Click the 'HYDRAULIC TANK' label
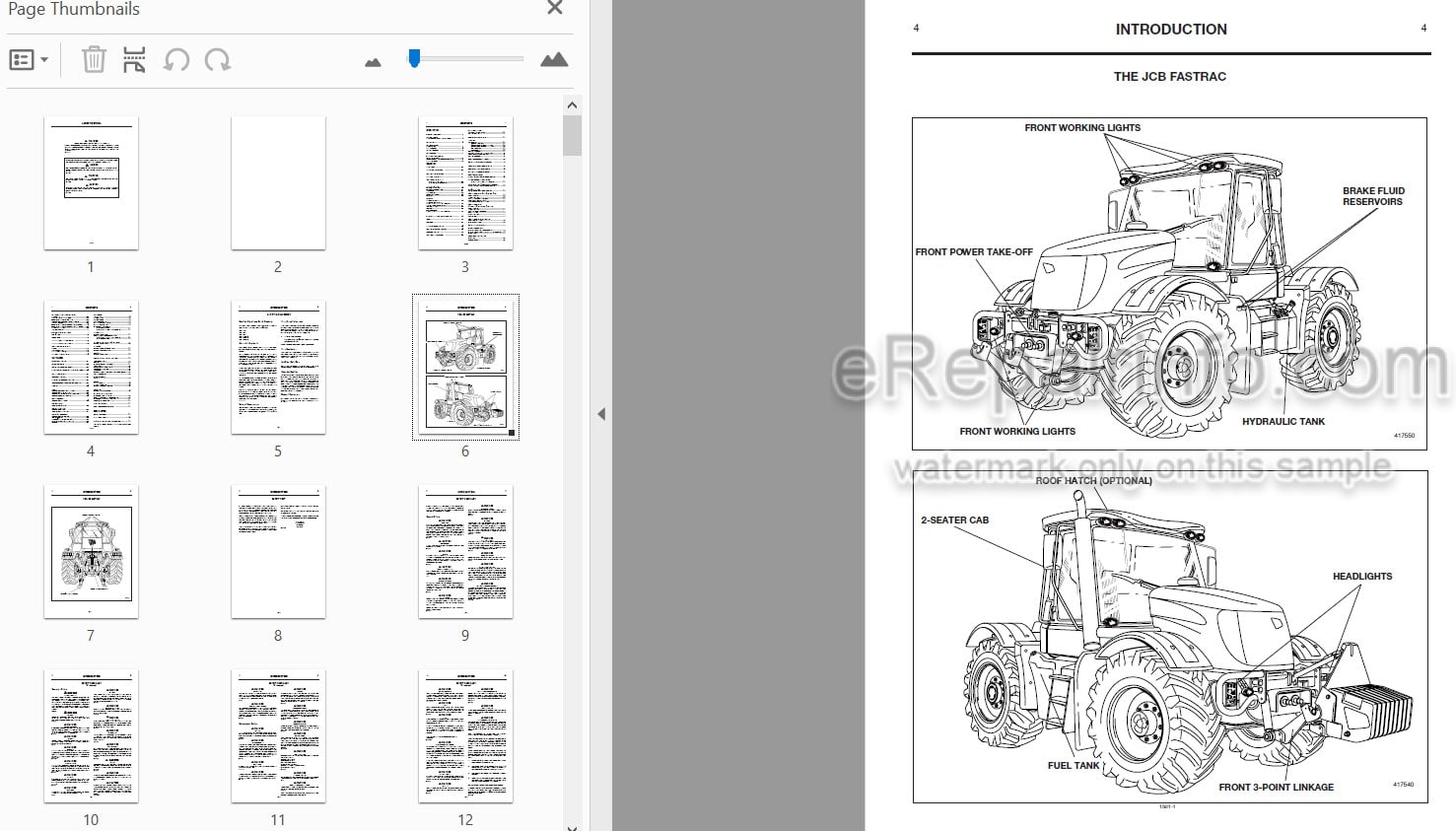This screenshot has height=831, width=1456. pos(1283,422)
